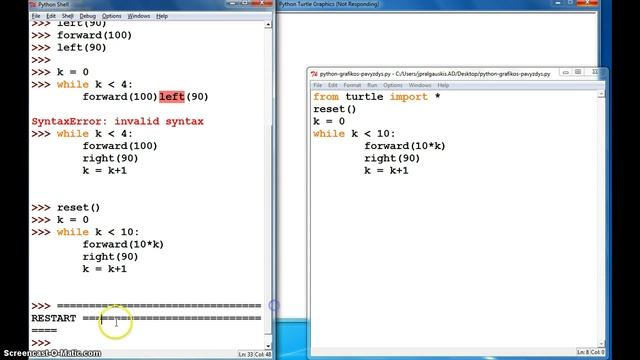Click scroll up arrow in Python Shell
This screenshot has width=640, height=360.
coord(268,24)
